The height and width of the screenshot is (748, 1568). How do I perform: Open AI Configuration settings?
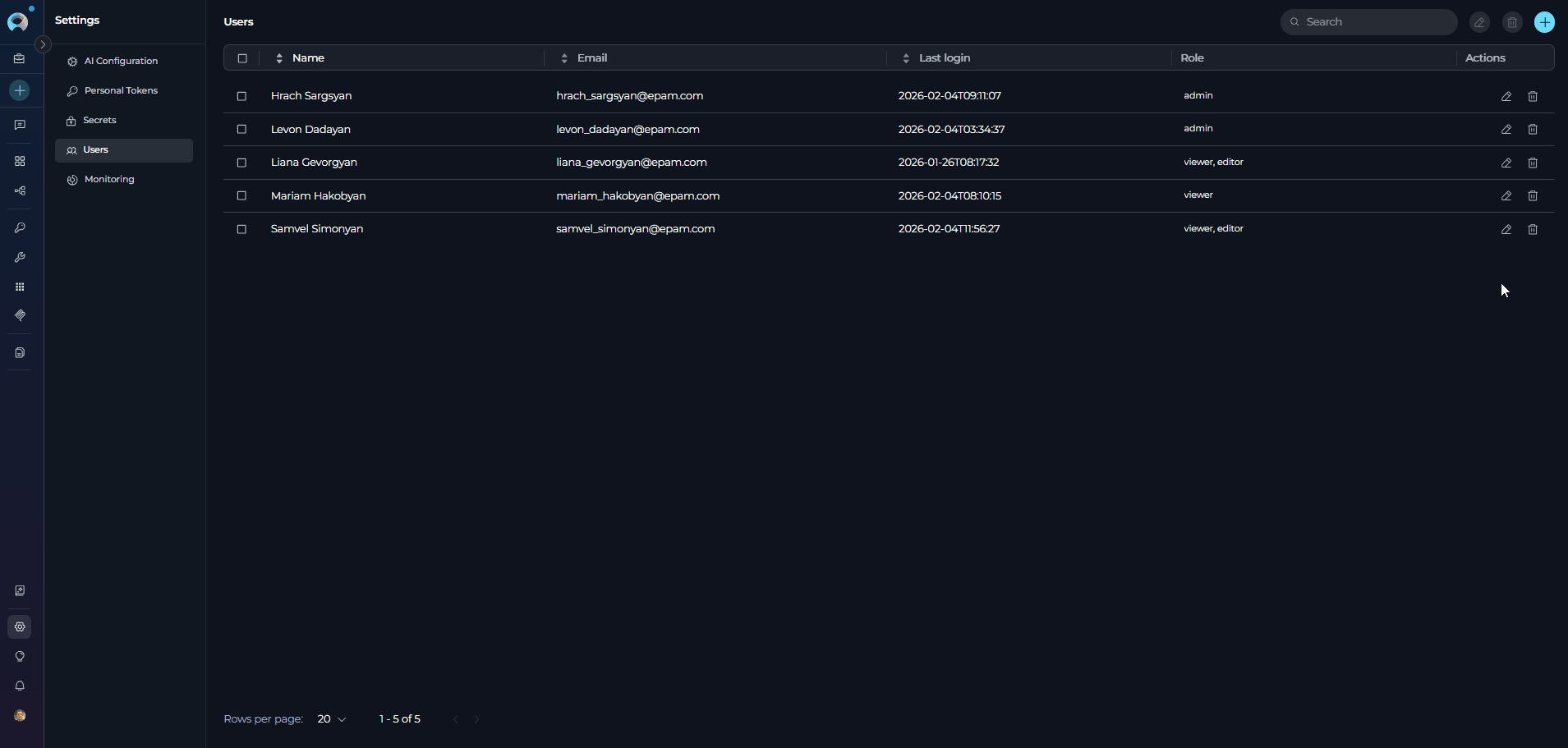(x=121, y=61)
